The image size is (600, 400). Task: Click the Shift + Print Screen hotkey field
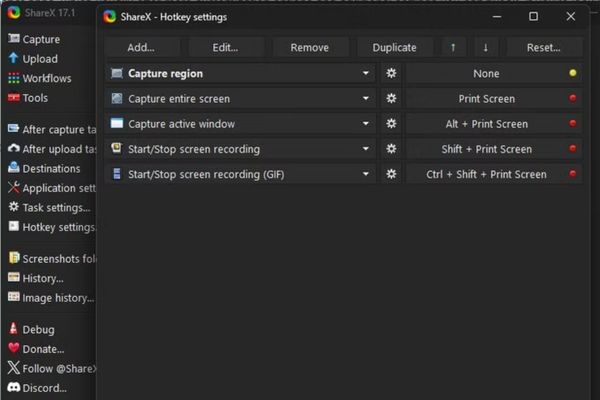pos(486,149)
